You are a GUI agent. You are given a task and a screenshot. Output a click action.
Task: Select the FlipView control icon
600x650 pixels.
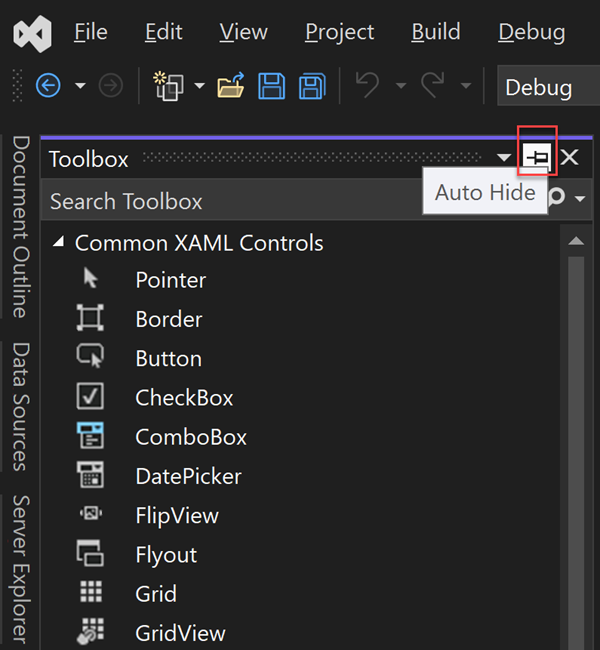tap(91, 513)
